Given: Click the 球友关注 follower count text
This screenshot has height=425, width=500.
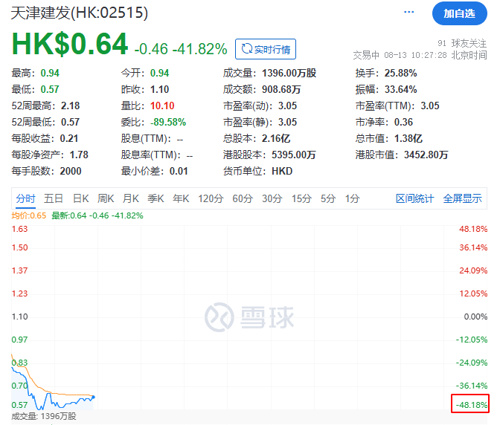Looking at the screenshot, I should click(x=462, y=43).
